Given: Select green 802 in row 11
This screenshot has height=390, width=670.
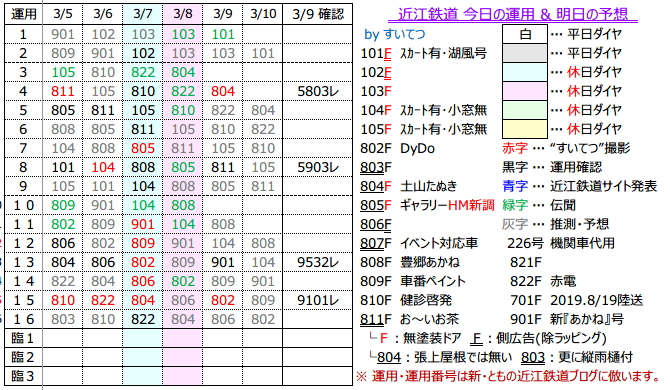Looking at the screenshot, I should coord(63,224).
